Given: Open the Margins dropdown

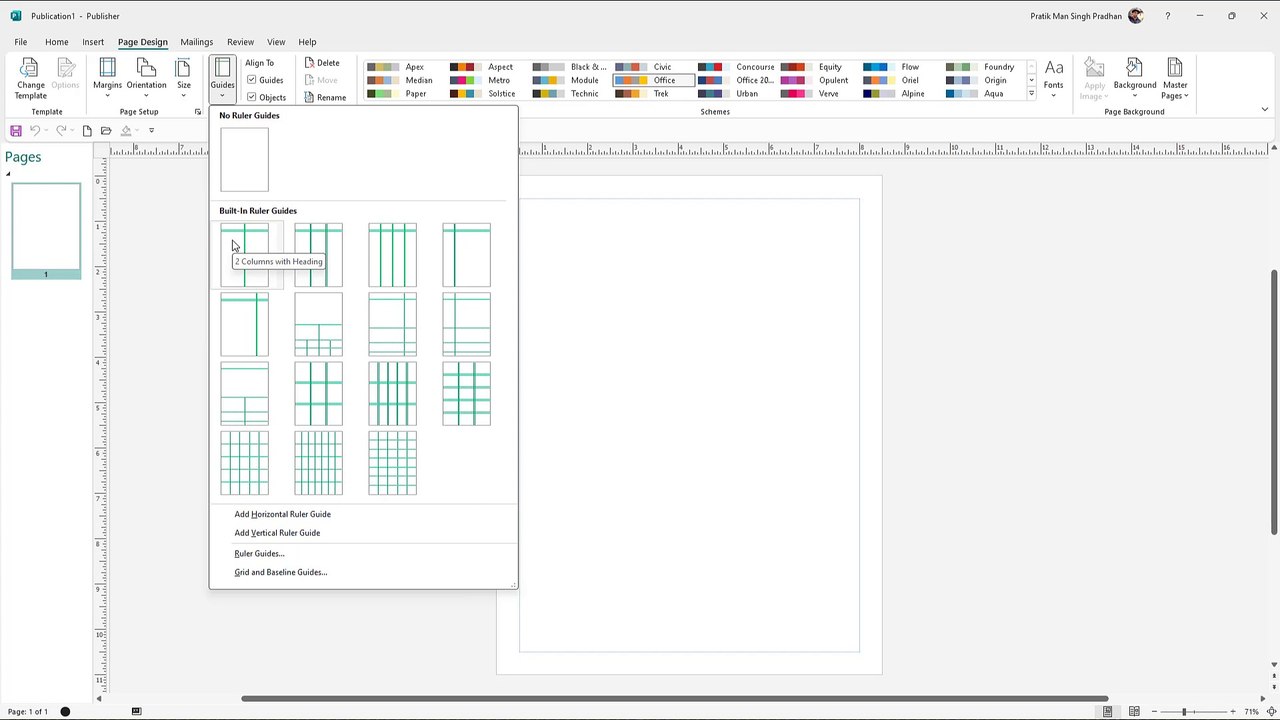Looking at the screenshot, I should pyautogui.click(x=107, y=79).
